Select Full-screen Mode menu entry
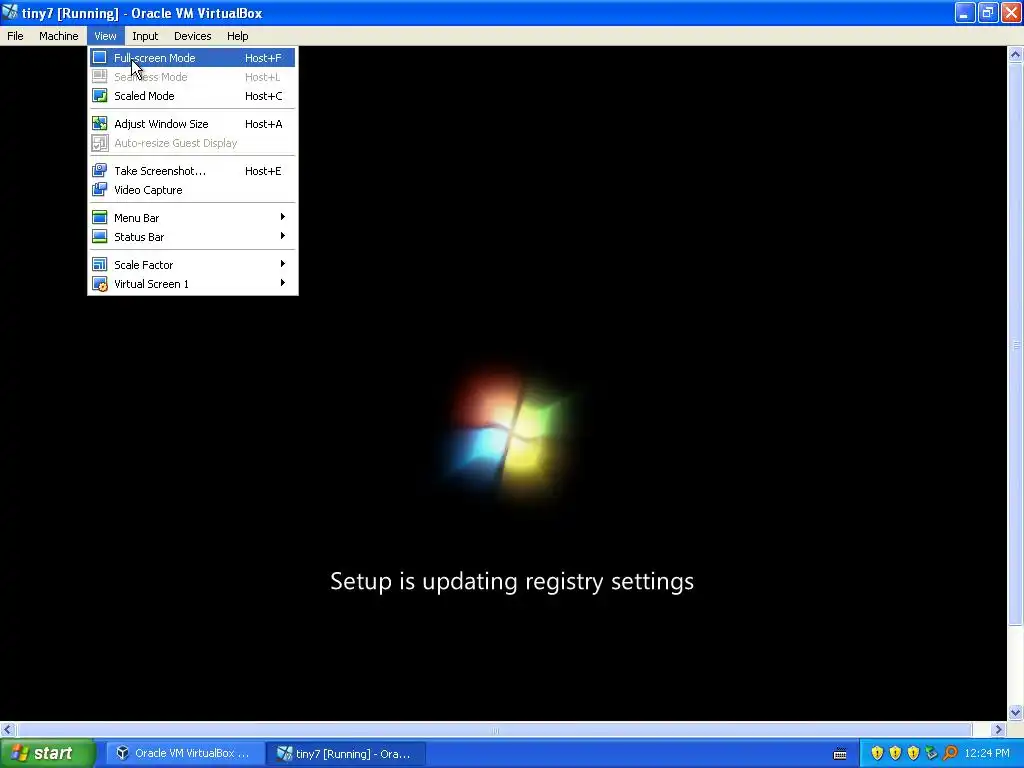 193,57
